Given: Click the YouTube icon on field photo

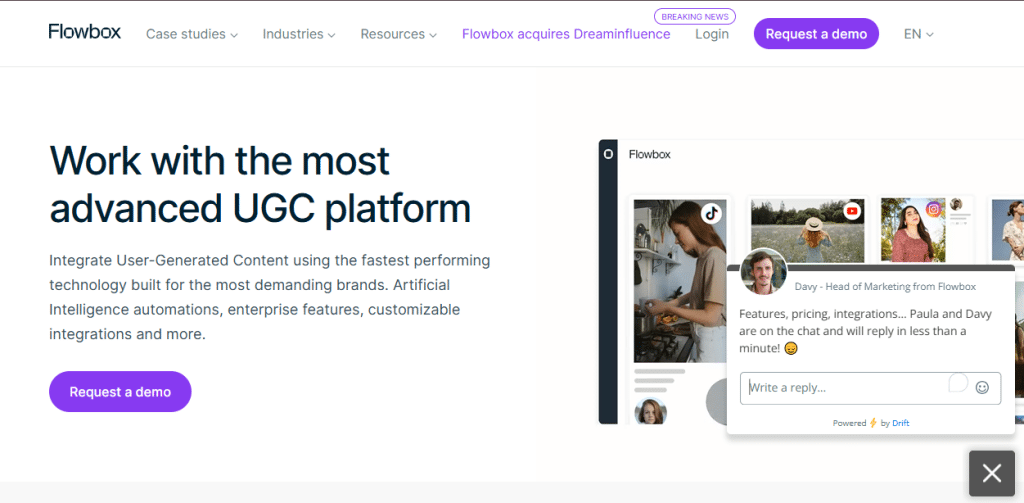Looking at the screenshot, I should 852,211.
